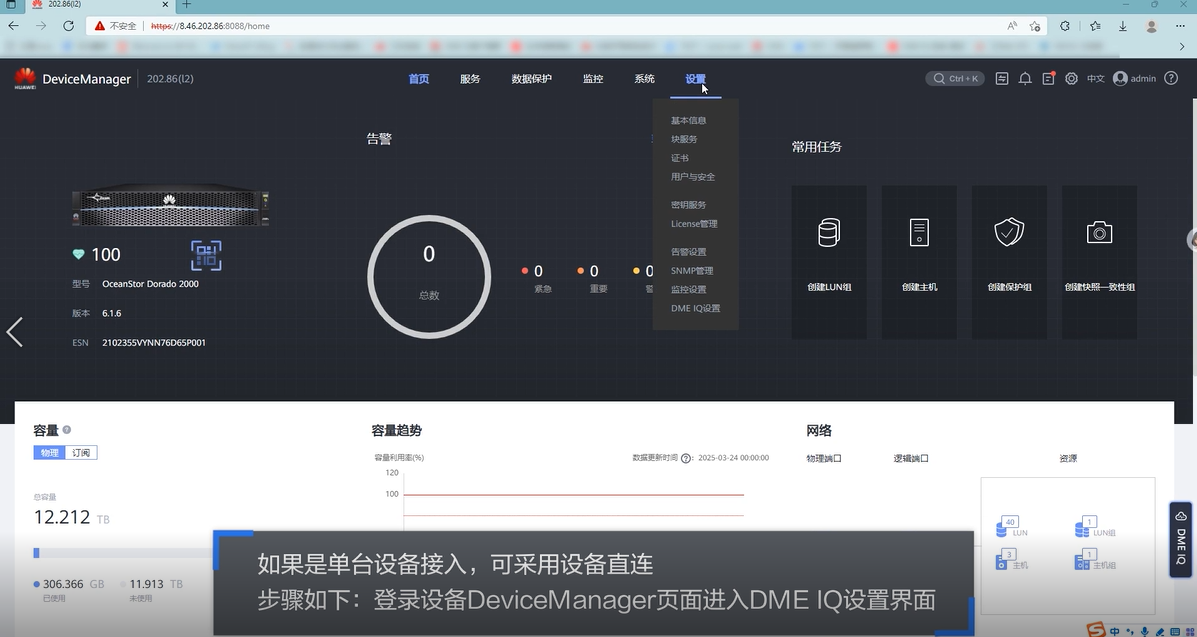Click the capacity help question icon
Screen dimensions: 1197x637
(x=67, y=430)
